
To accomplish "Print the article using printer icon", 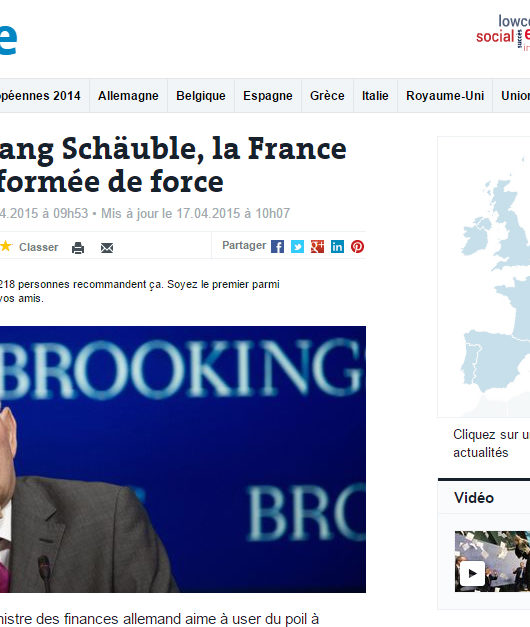I will click(x=78, y=248).
